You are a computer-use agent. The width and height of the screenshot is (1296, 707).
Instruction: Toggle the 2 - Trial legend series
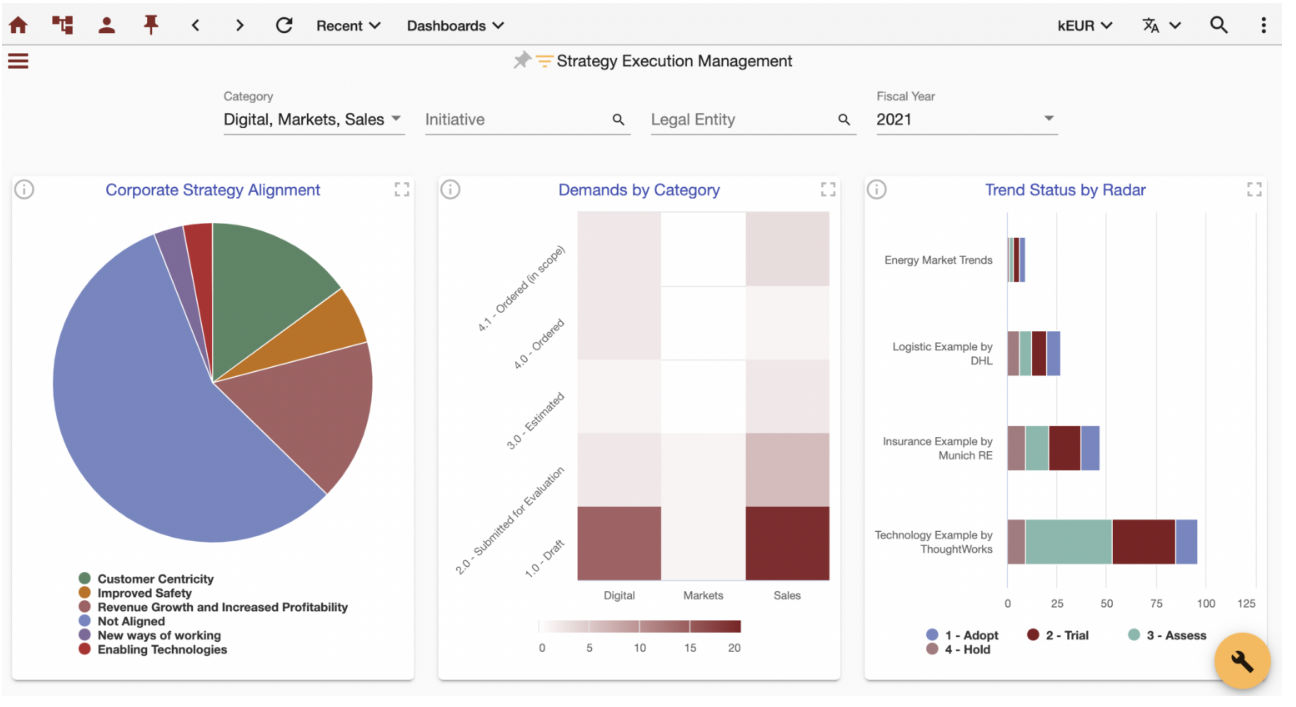click(1057, 635)
